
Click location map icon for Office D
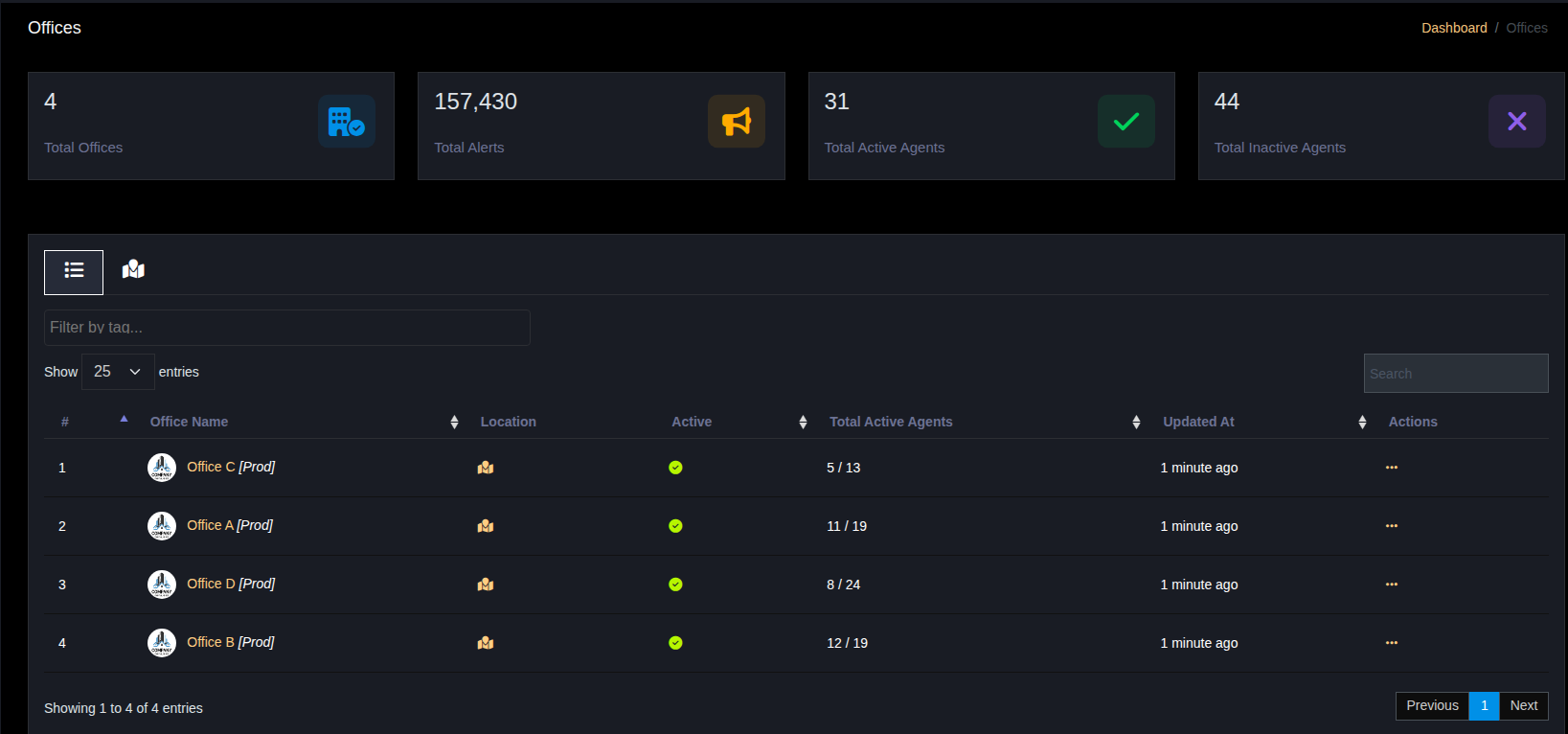tap(486, 585)
